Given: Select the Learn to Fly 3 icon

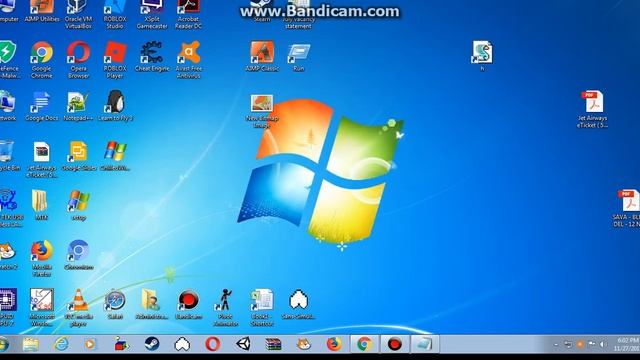Looking at the screenshot, I should pyautogui.click(x=115, y=106).
